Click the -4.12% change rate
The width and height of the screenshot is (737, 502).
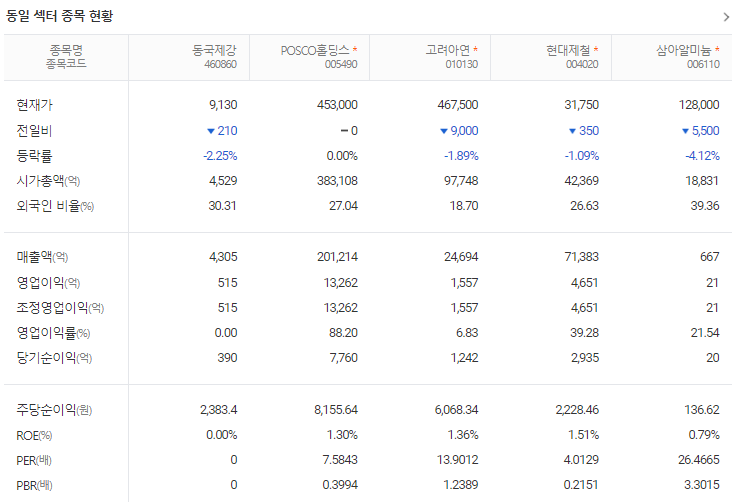(x=702, y=156)
